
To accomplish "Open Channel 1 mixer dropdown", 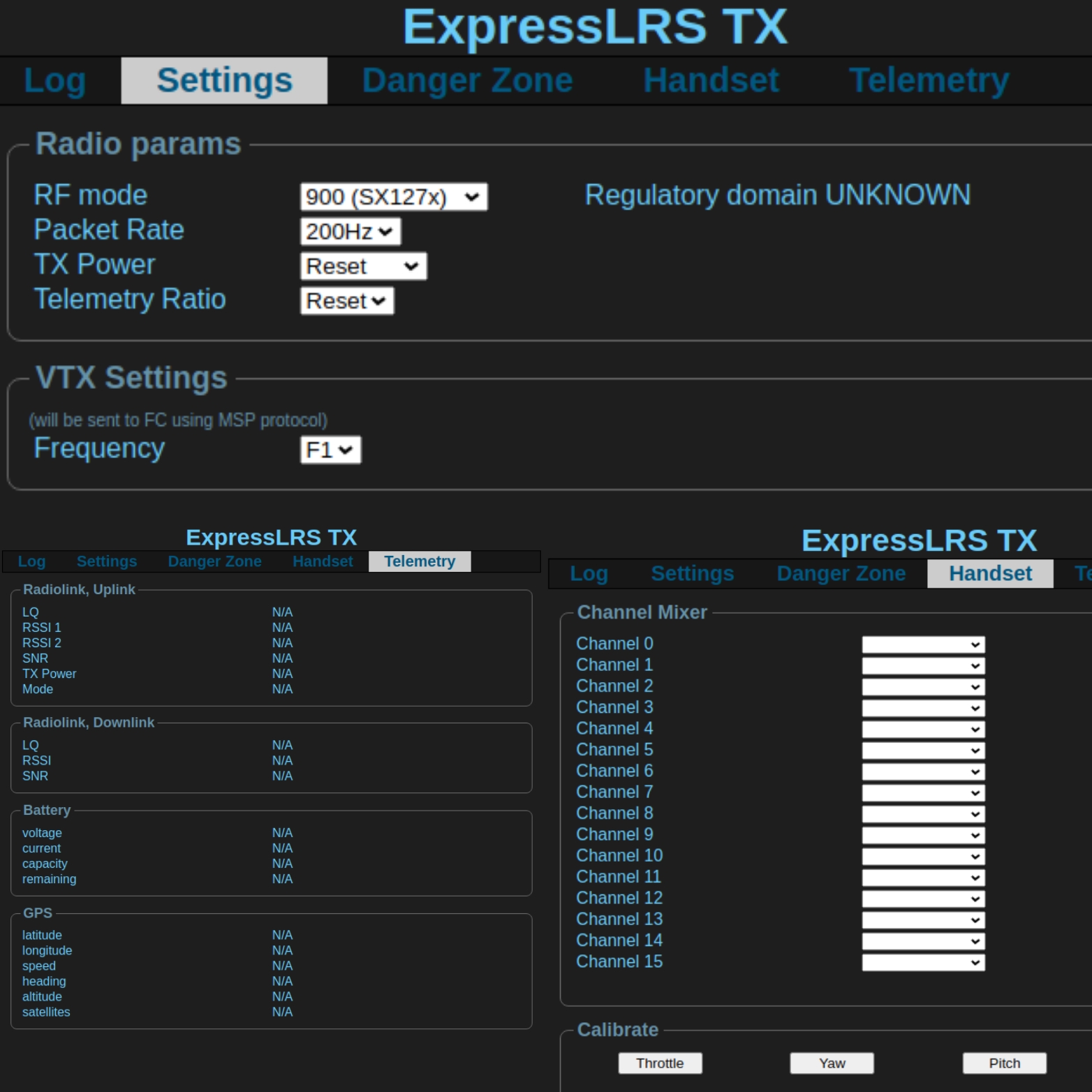I will coord(923,665).
